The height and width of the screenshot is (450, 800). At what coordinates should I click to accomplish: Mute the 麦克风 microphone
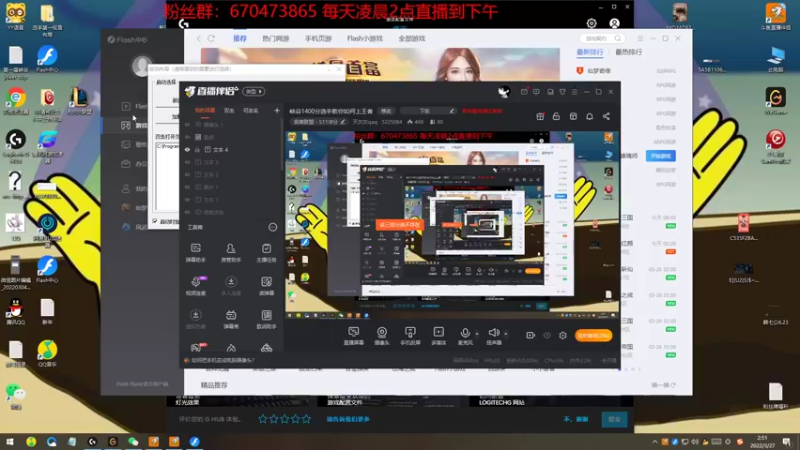pos(465,336)
